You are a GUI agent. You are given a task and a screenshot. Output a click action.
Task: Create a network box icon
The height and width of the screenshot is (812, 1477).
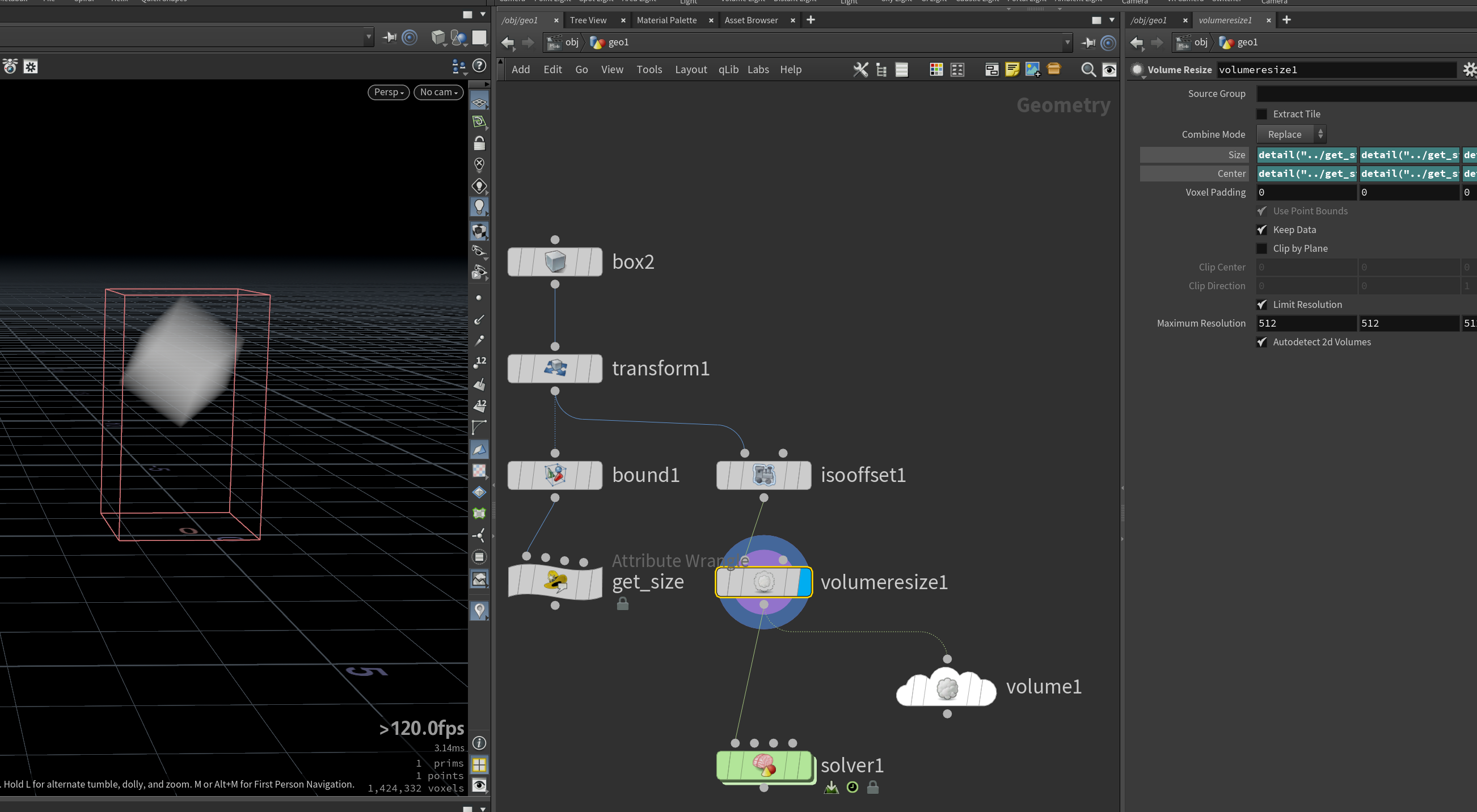[x=991, y=69]
